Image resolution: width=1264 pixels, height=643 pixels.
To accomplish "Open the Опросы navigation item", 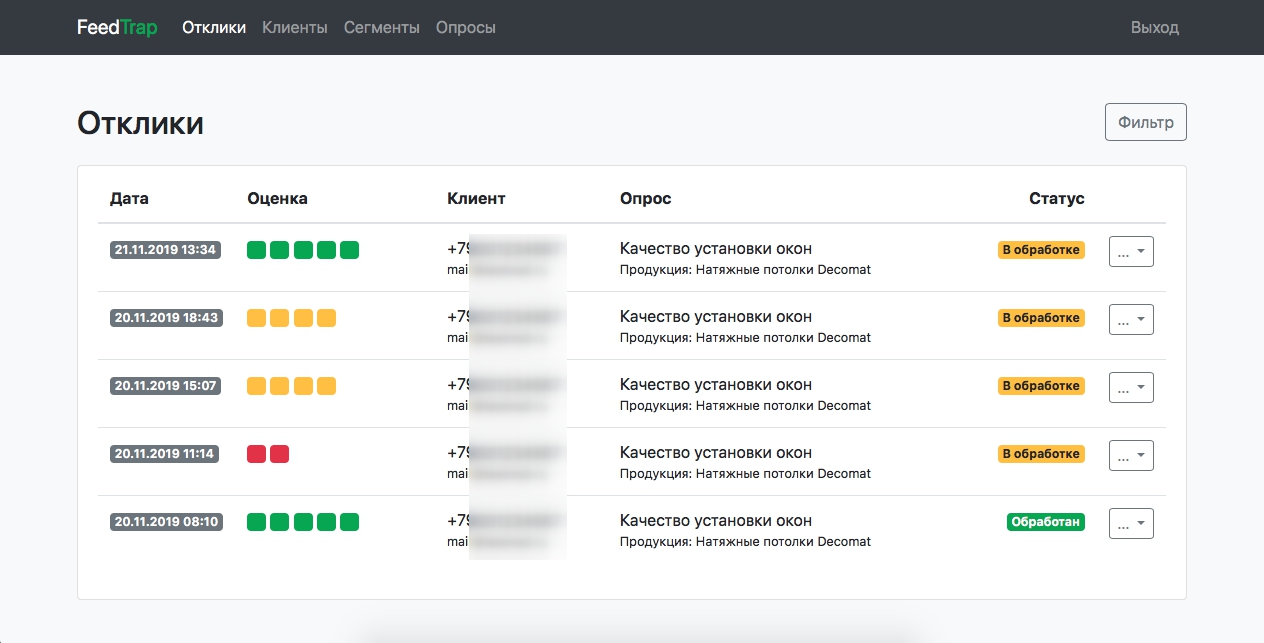I will (x=465, y=27).
